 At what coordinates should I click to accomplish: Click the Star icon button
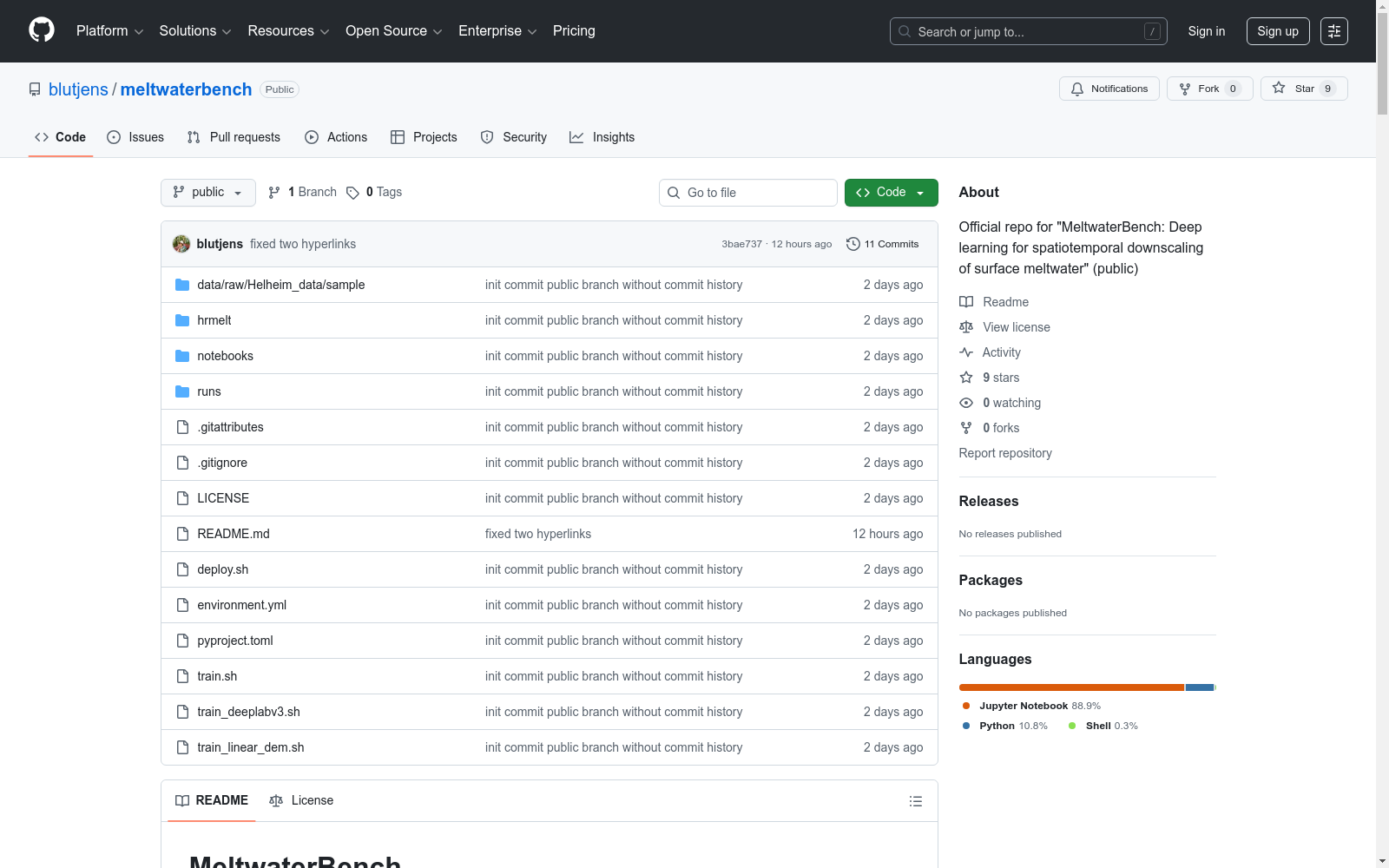(x=1279, y=88)
